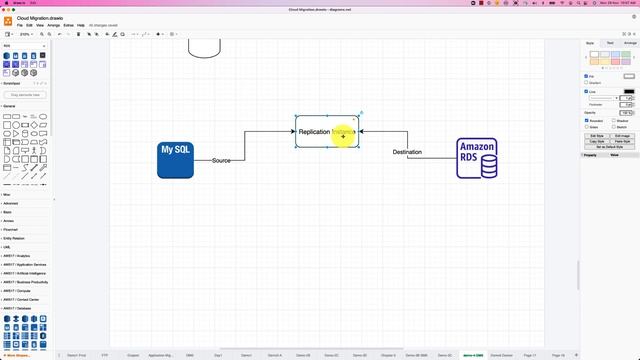Open the connection style dropdown in toolbar
This screenshot has height=360, width=640.
(135, 34)
